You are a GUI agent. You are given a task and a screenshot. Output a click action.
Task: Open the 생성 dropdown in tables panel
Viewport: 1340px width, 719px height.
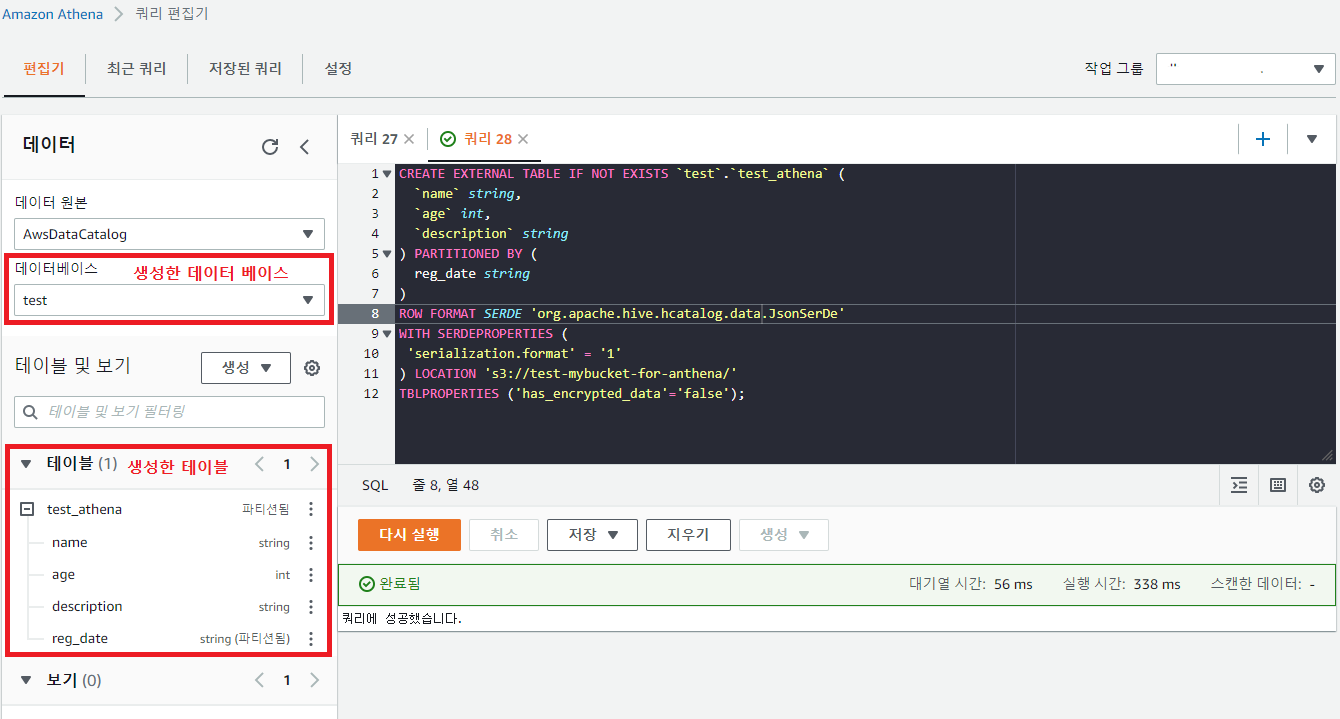coord(246,368)
